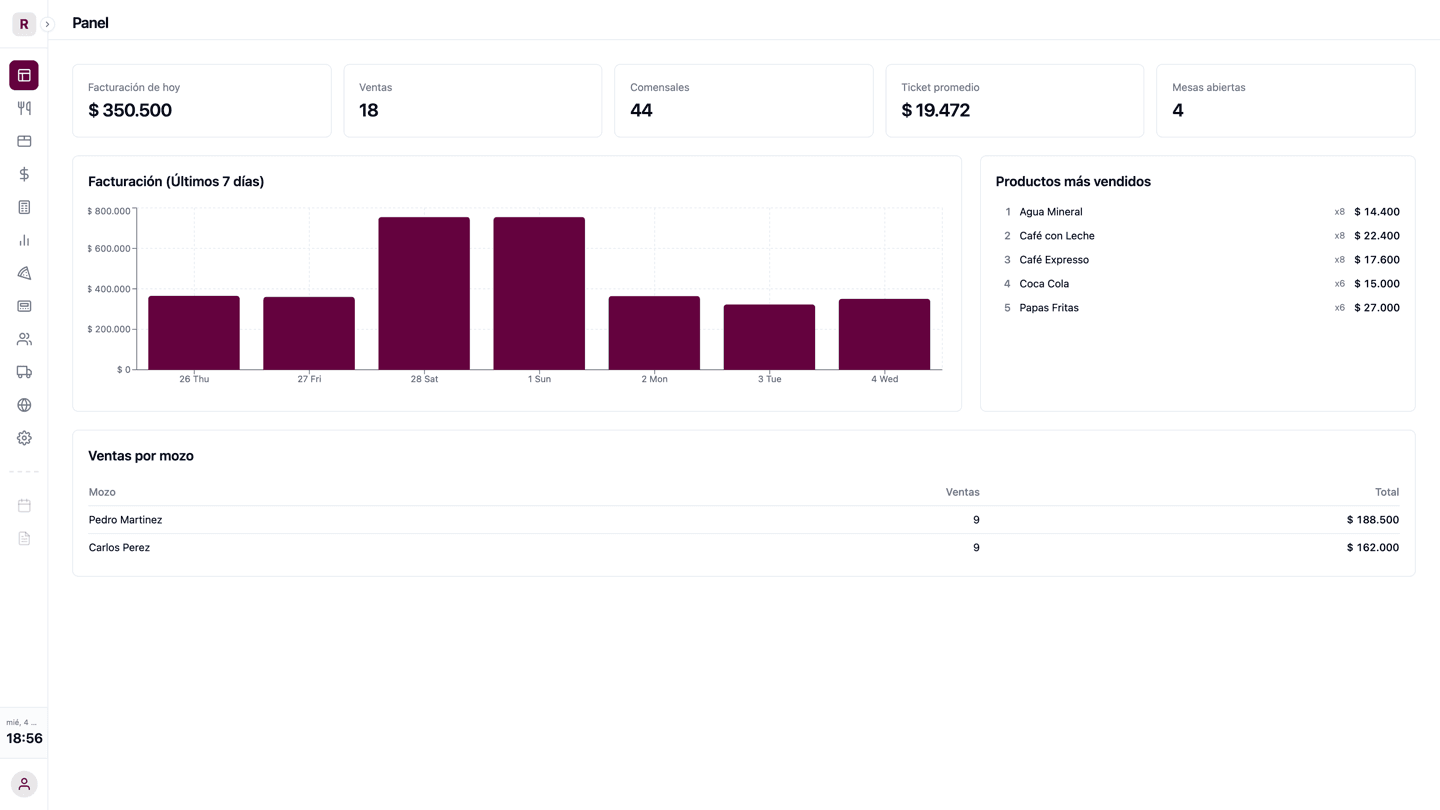Select the delivery truck icon
The image size is (1440, 810).
[x=24, y=372]
